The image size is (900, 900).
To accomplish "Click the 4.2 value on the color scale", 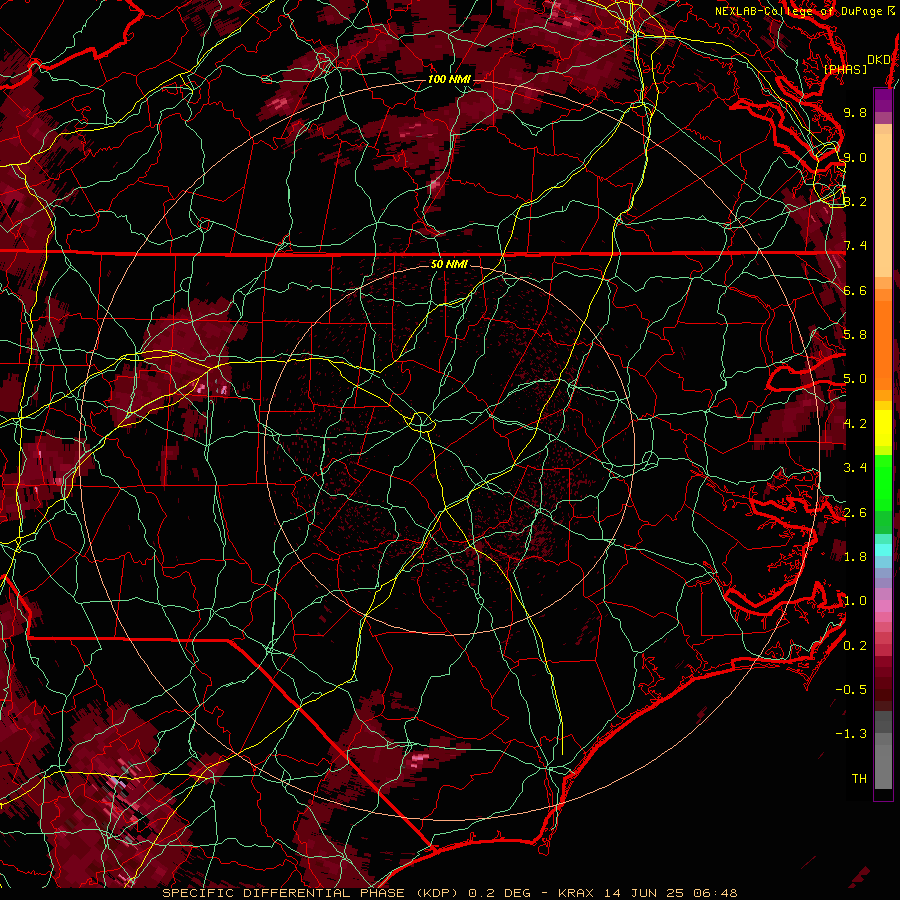I will [x=855, y=424].
